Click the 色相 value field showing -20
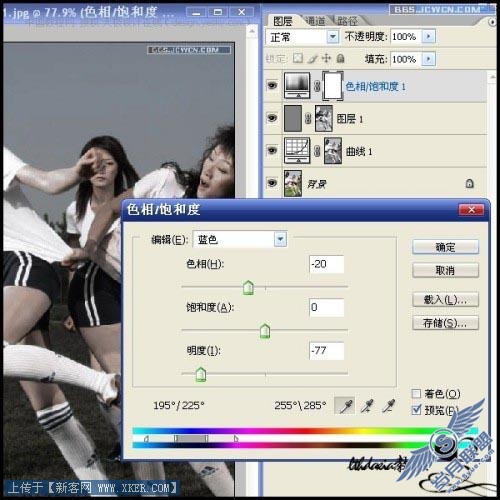 click(x=326, y=264)
